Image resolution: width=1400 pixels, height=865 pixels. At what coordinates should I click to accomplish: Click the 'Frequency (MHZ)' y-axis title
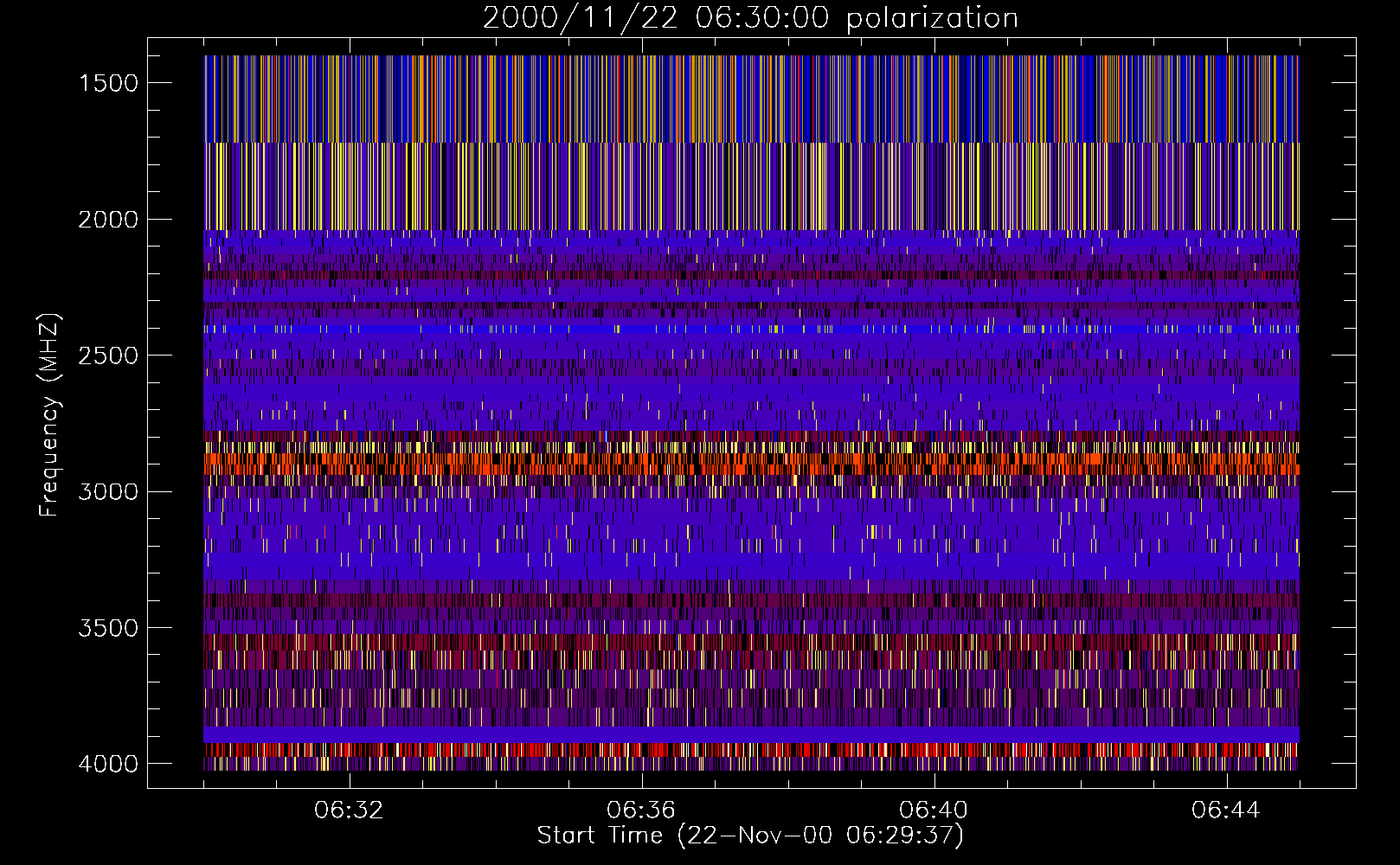50,415
